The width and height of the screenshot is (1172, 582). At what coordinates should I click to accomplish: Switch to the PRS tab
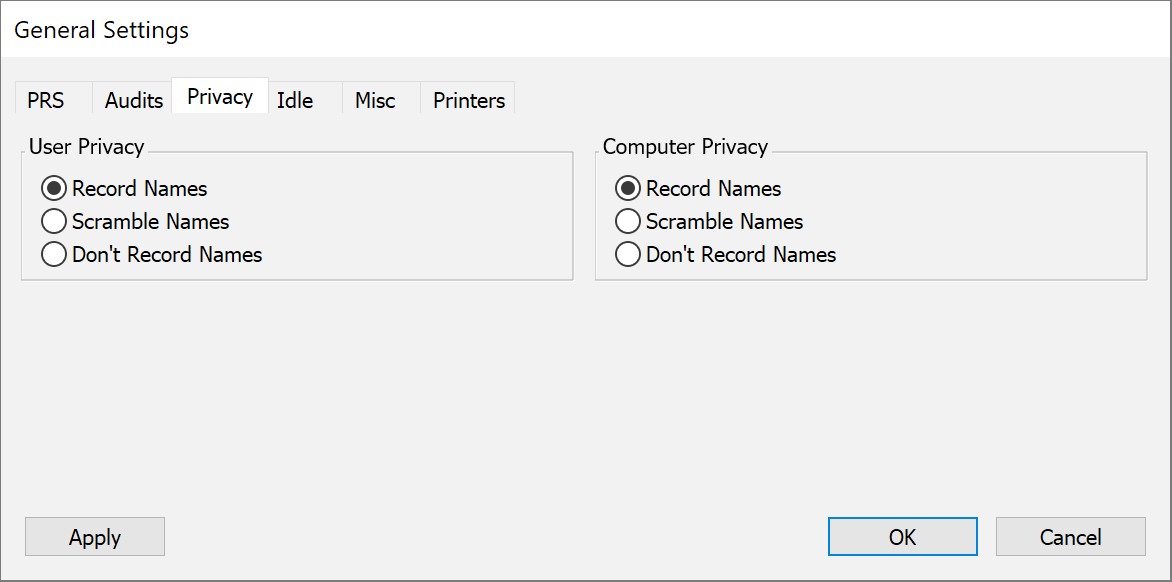tap(46, 100)
